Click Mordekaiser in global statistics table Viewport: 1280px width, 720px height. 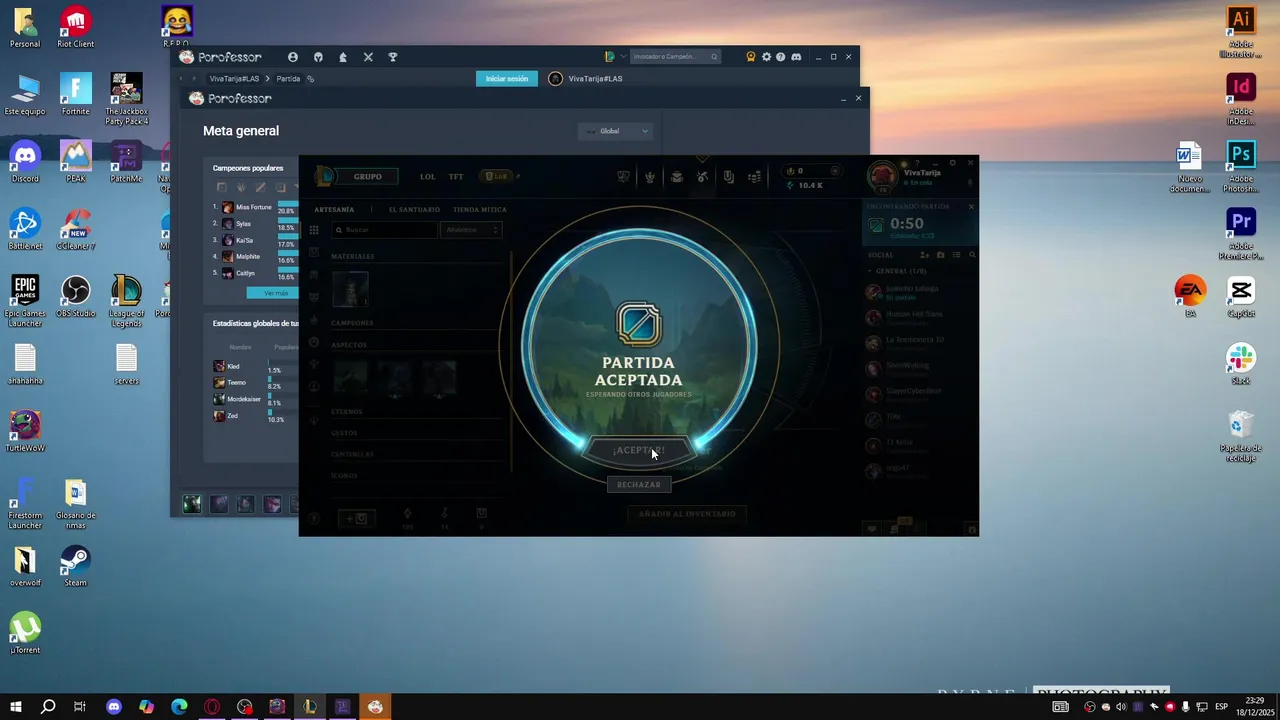click(x=238, y=399)
